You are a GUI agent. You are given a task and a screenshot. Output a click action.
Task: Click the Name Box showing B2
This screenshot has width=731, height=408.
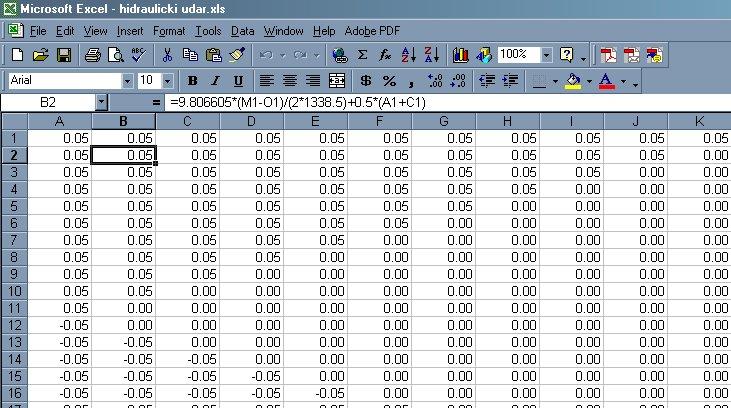pos(48,103)
